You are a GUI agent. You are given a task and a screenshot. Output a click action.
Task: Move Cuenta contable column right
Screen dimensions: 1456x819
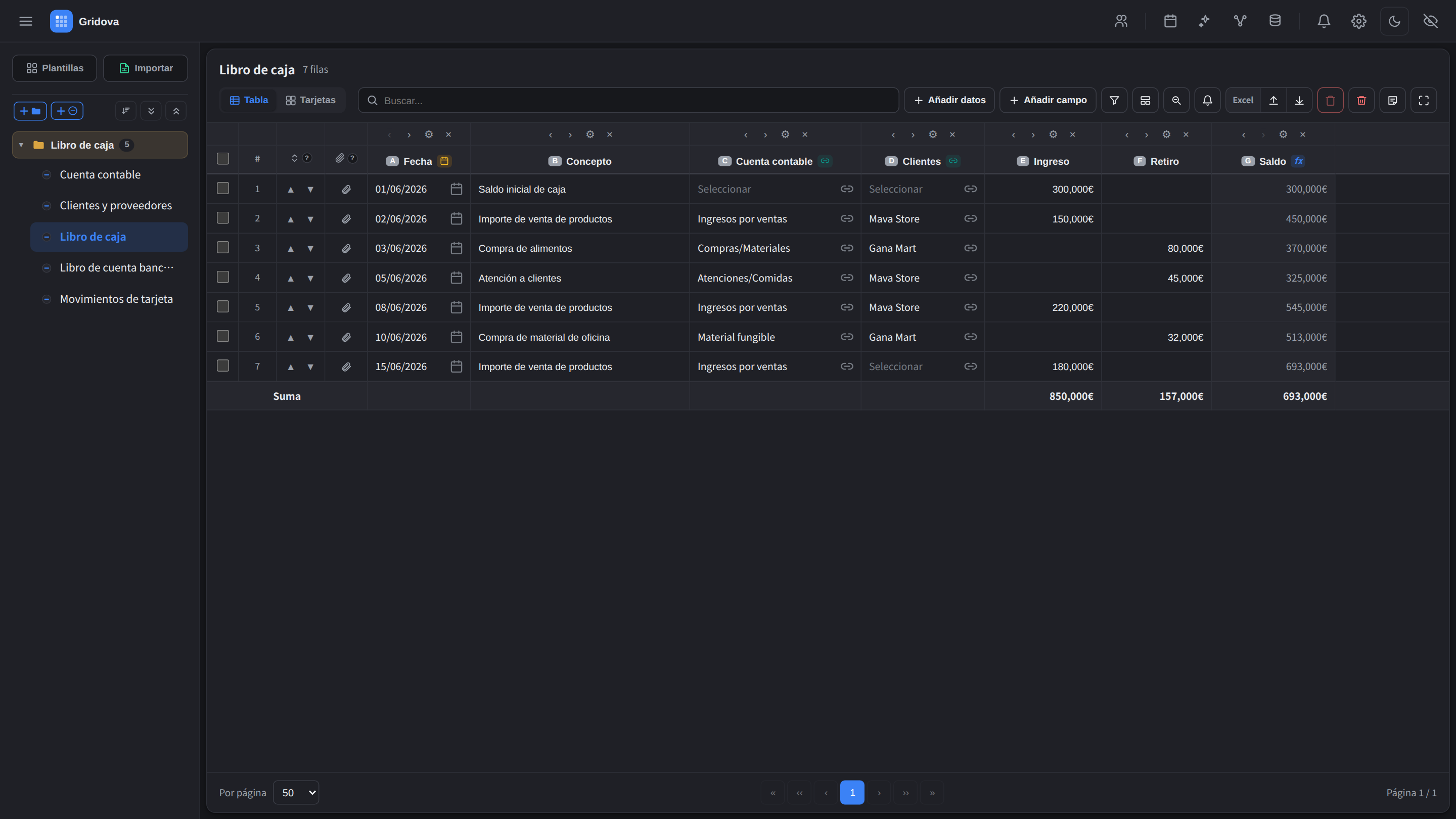pos(765,134)
